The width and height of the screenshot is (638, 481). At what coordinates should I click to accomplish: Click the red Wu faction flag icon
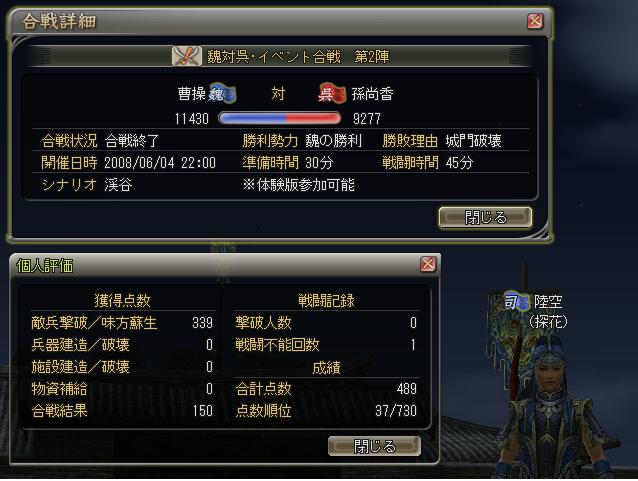click(x=332, y=93)
